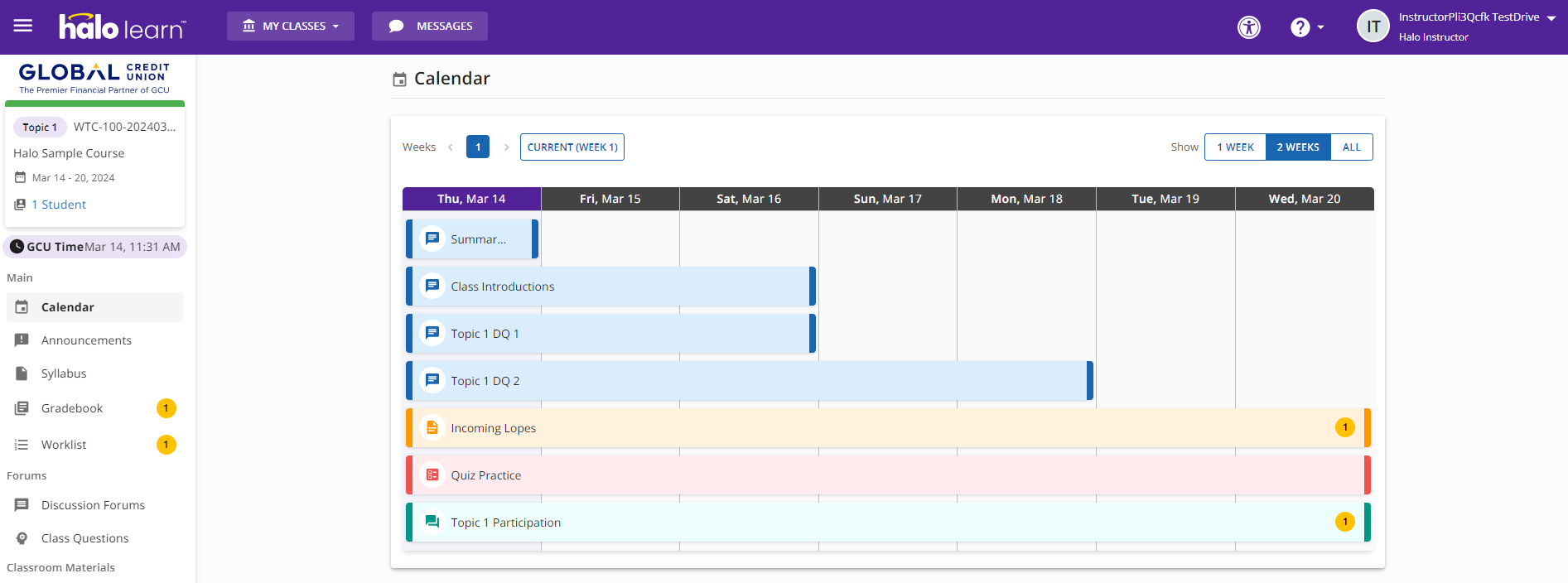The image size is (1568, 583).
Task: Open the Worklist from sidebar
Action: click(x=64, y=445)
